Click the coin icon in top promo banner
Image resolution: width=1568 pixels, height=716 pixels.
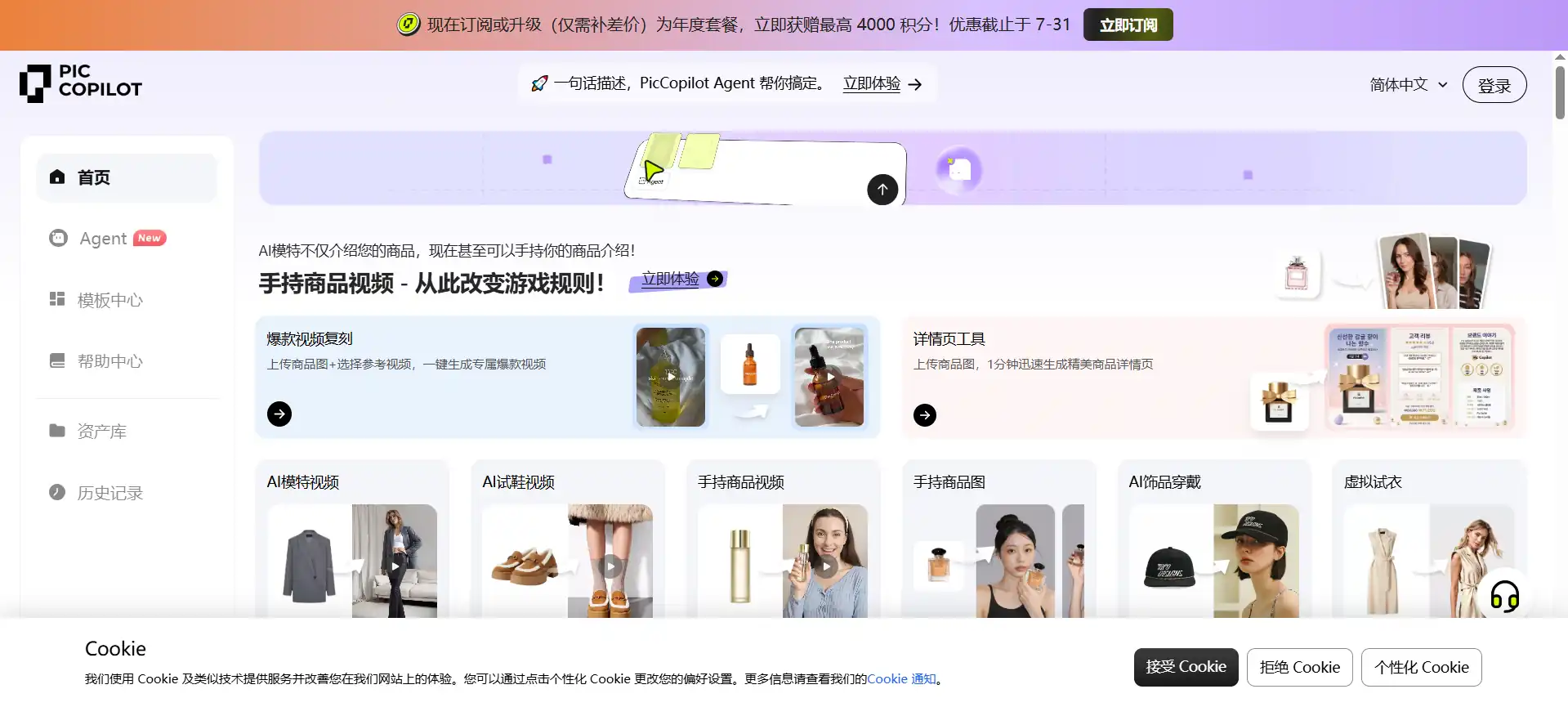(x=409, y=25)
